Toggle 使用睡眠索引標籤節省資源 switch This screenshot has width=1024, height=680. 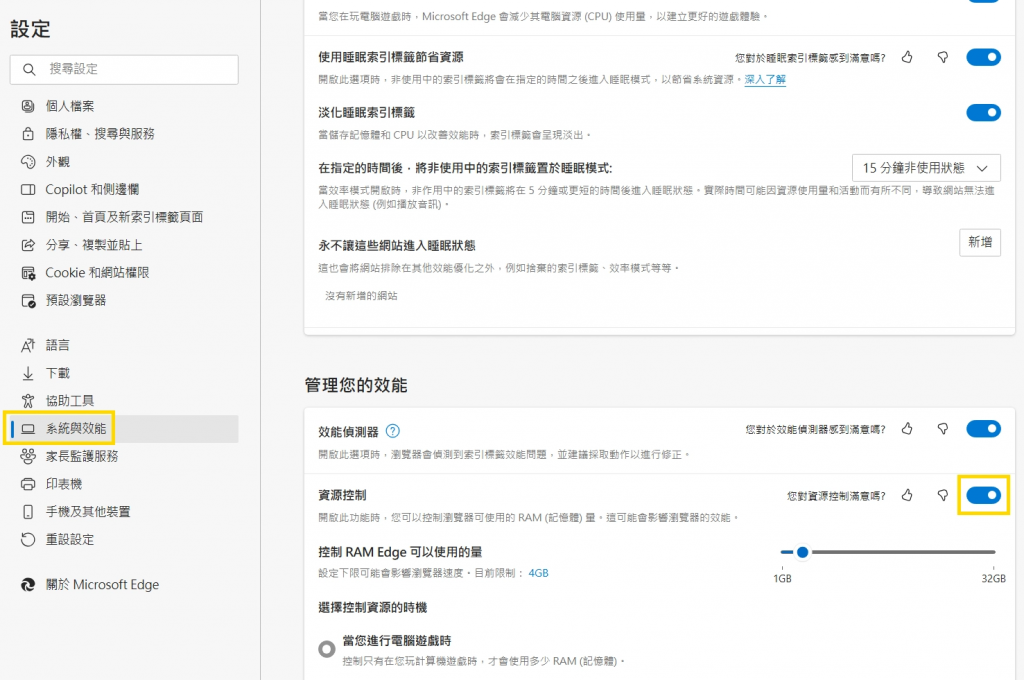click(x=984, y=57)
